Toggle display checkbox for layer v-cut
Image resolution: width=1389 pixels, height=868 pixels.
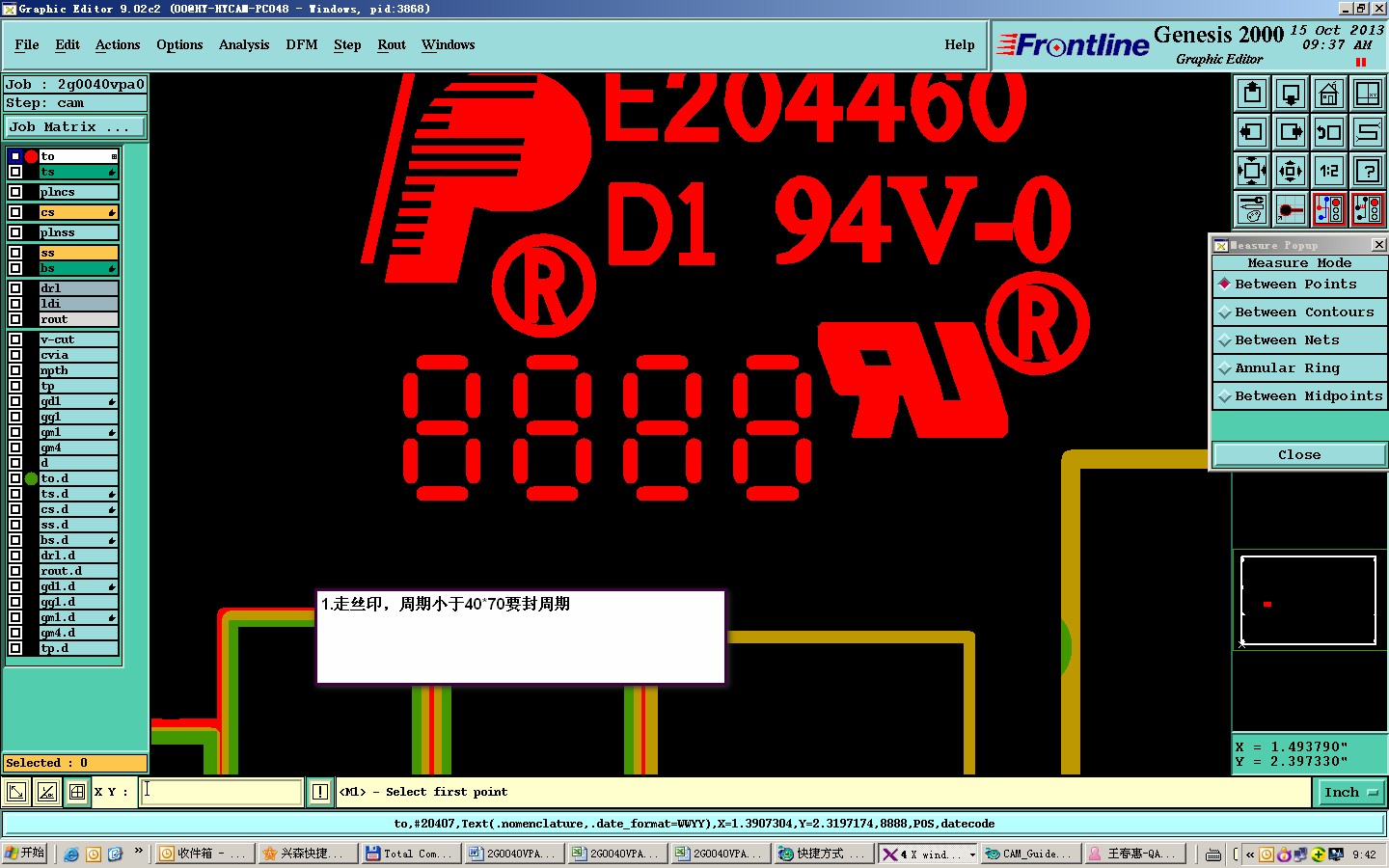point(15,339)
